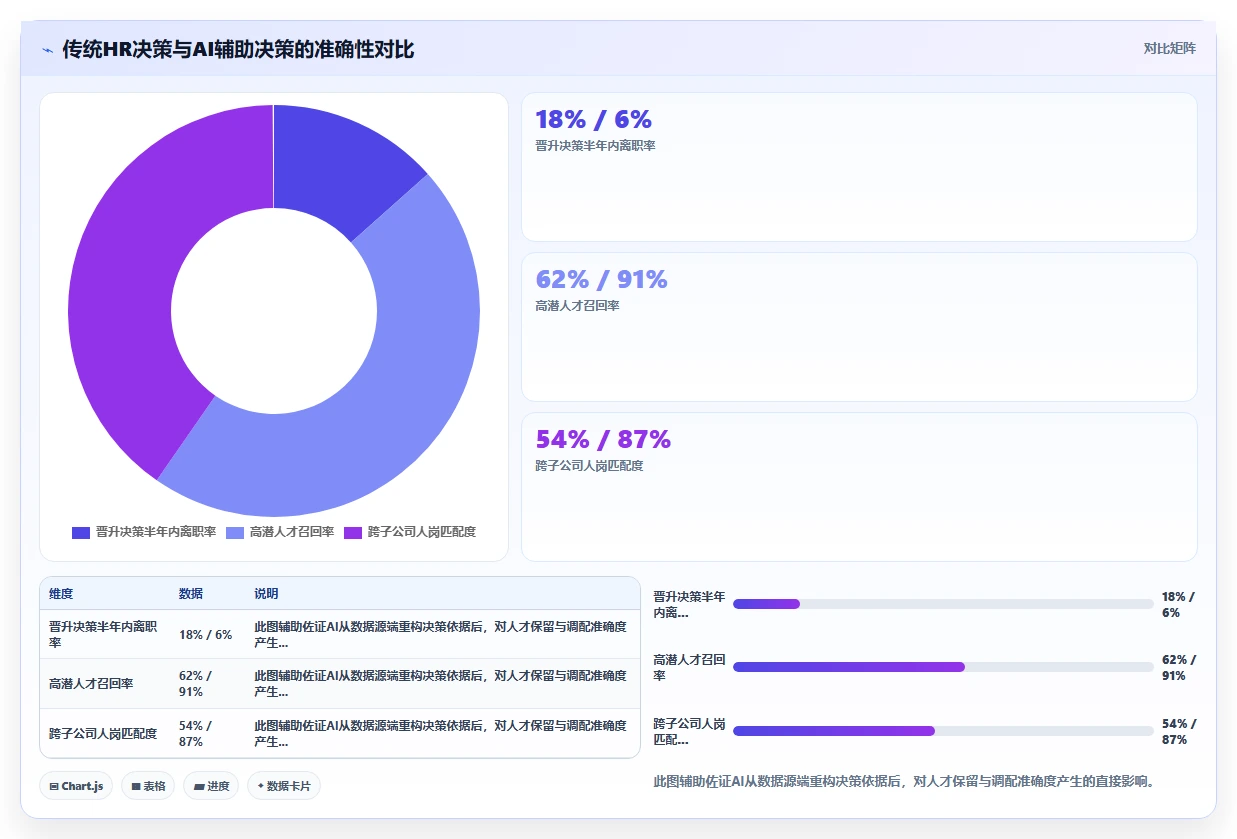The width and height of the screenshot is (1237, 839).
Task: Click progress label 高潜人才召回率
Action: pos(689,668)
